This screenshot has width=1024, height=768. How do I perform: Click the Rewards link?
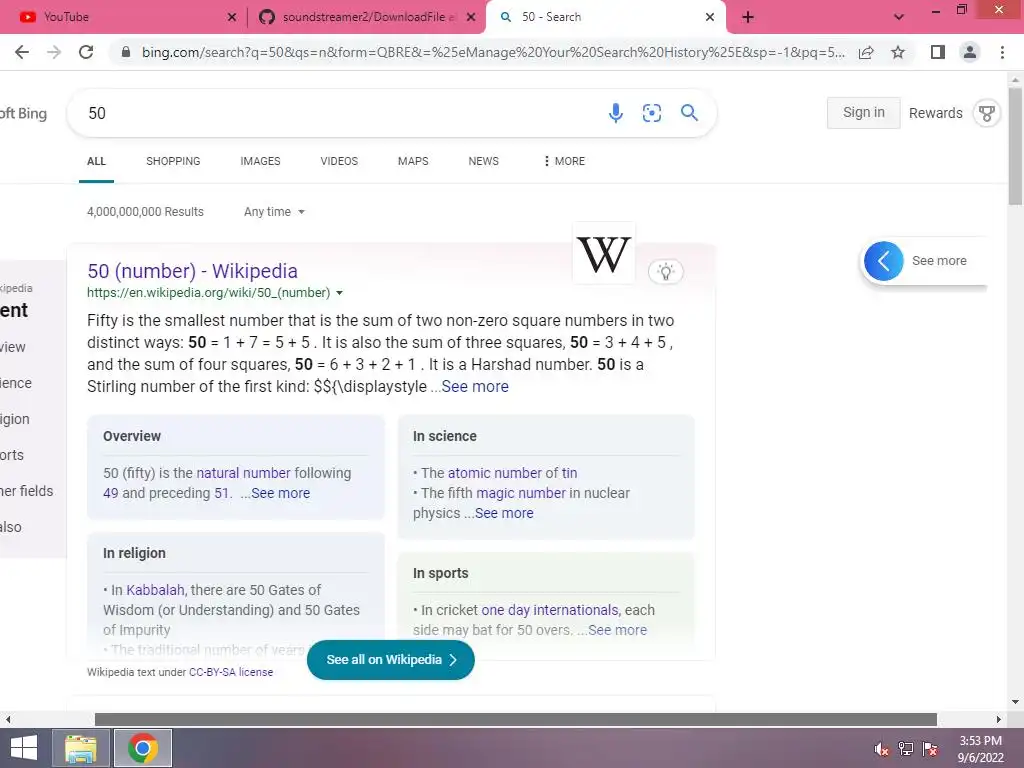coord(935,113)
